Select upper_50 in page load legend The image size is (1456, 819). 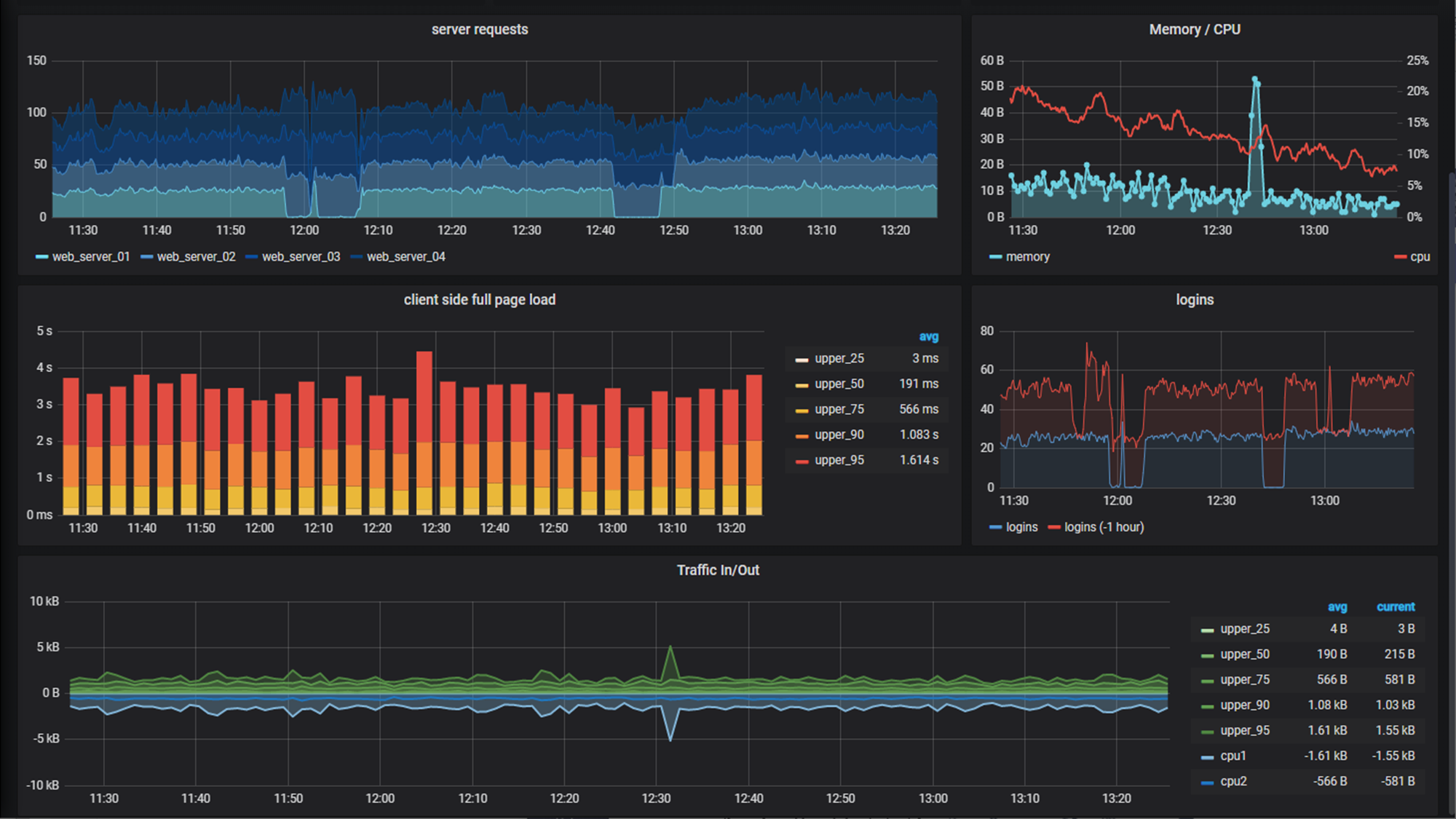point(839,384)
